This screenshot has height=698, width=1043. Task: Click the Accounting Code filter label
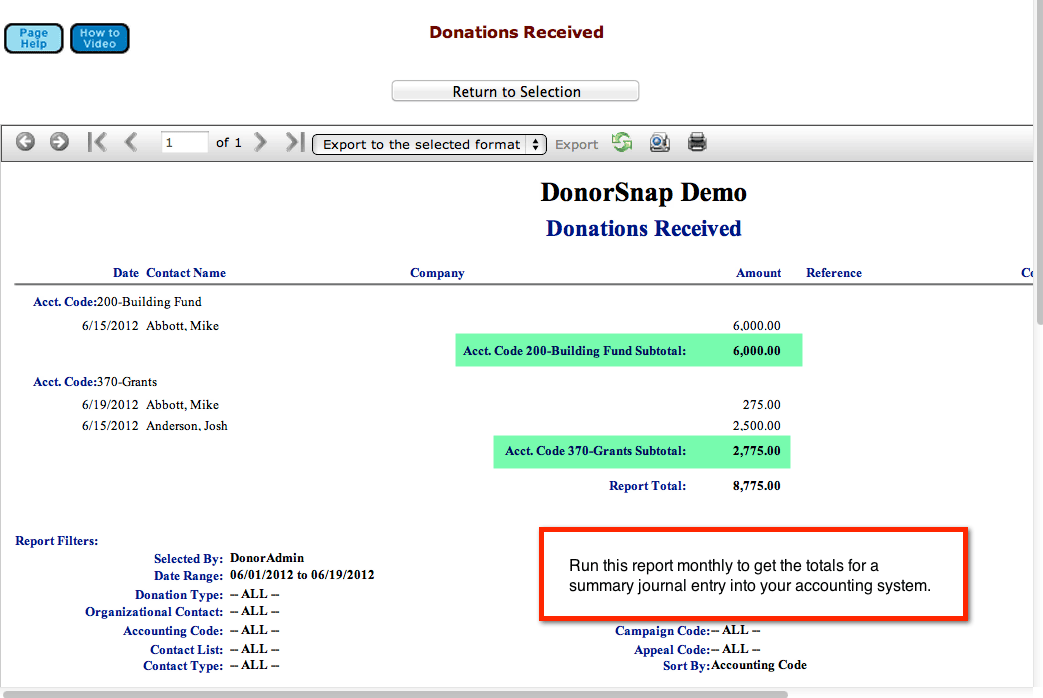point(173,631)
